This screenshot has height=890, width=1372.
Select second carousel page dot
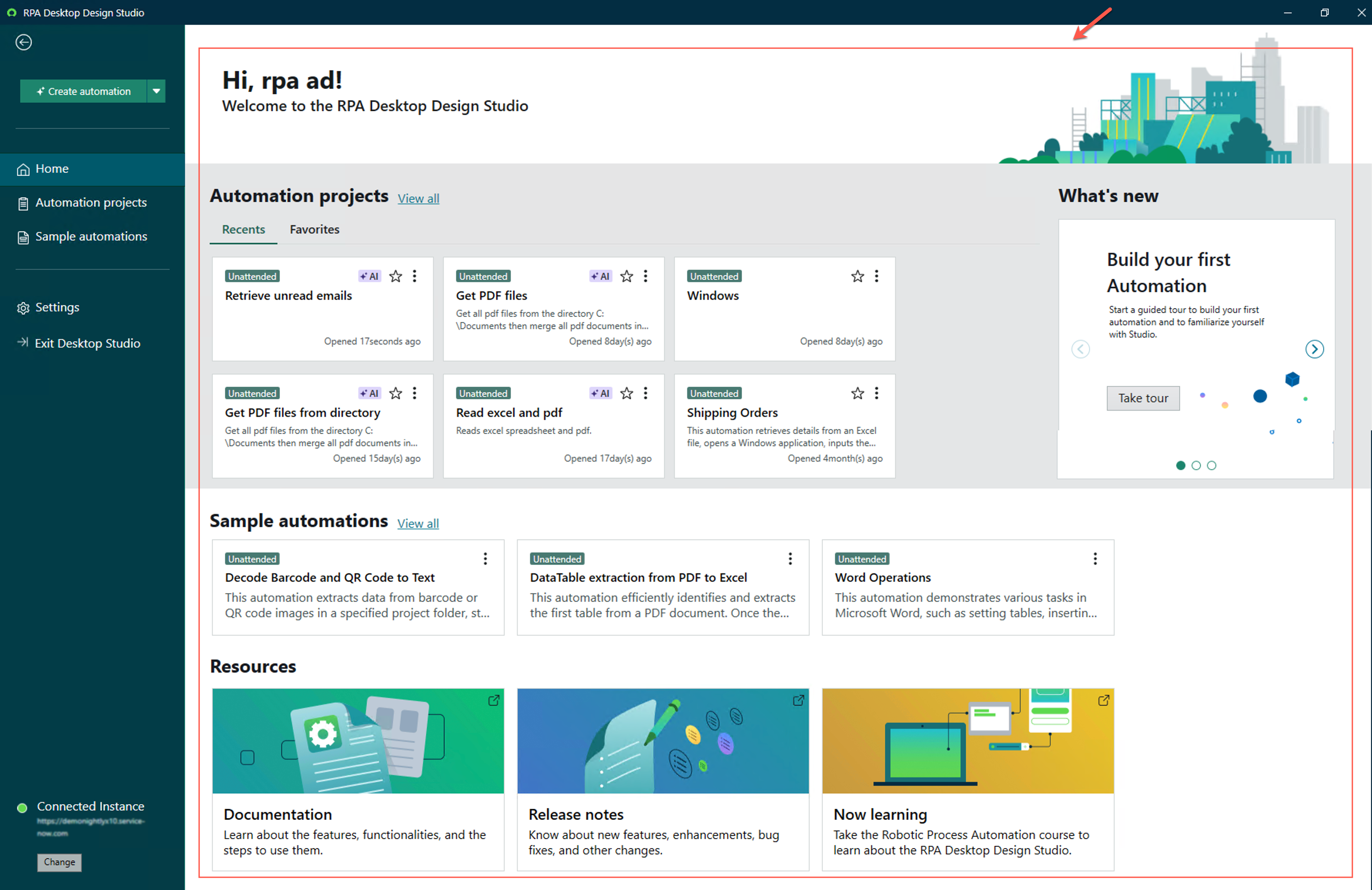1196,465
